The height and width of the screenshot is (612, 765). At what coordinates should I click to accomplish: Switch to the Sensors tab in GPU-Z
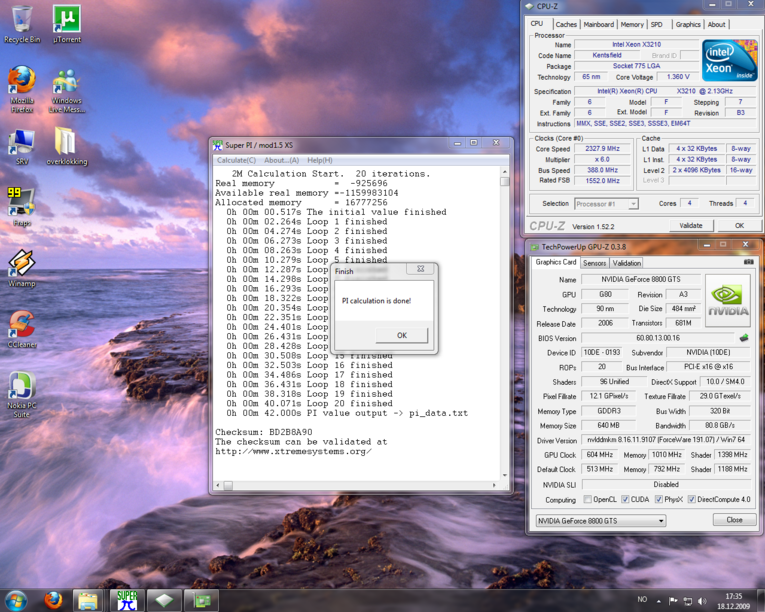[594, 263]
